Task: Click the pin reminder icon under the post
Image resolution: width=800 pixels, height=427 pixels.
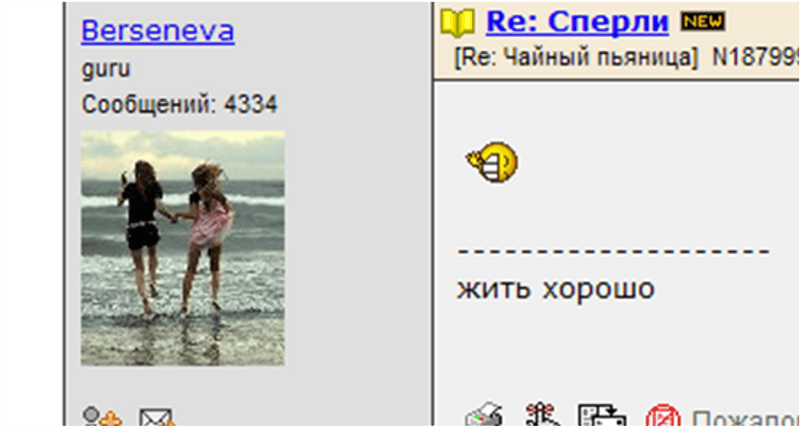Action: 540,414
